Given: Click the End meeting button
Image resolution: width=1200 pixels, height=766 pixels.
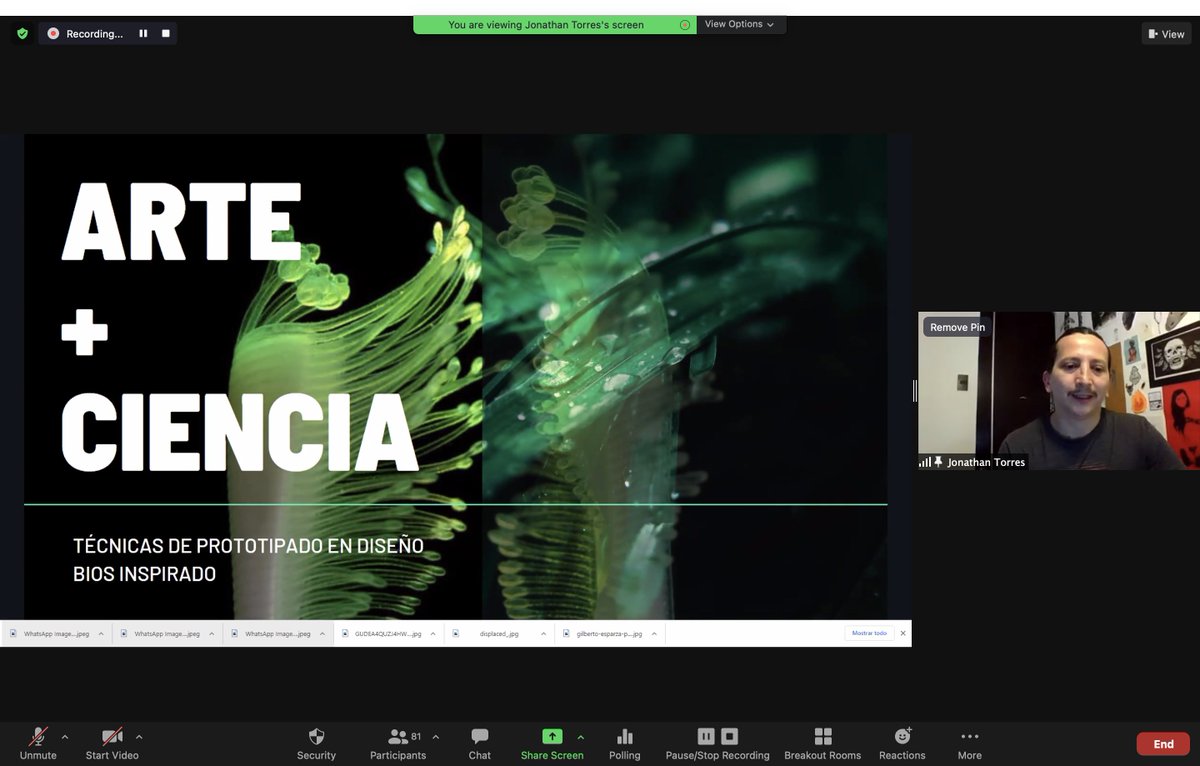Looking at the screenshot, I should (1162, 743).
